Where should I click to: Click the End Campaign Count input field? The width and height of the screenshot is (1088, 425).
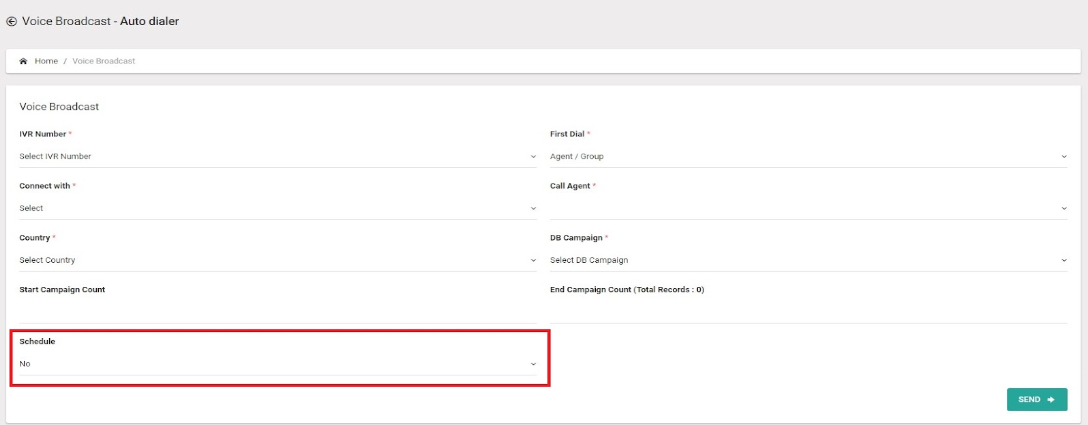tap(807, 311)
